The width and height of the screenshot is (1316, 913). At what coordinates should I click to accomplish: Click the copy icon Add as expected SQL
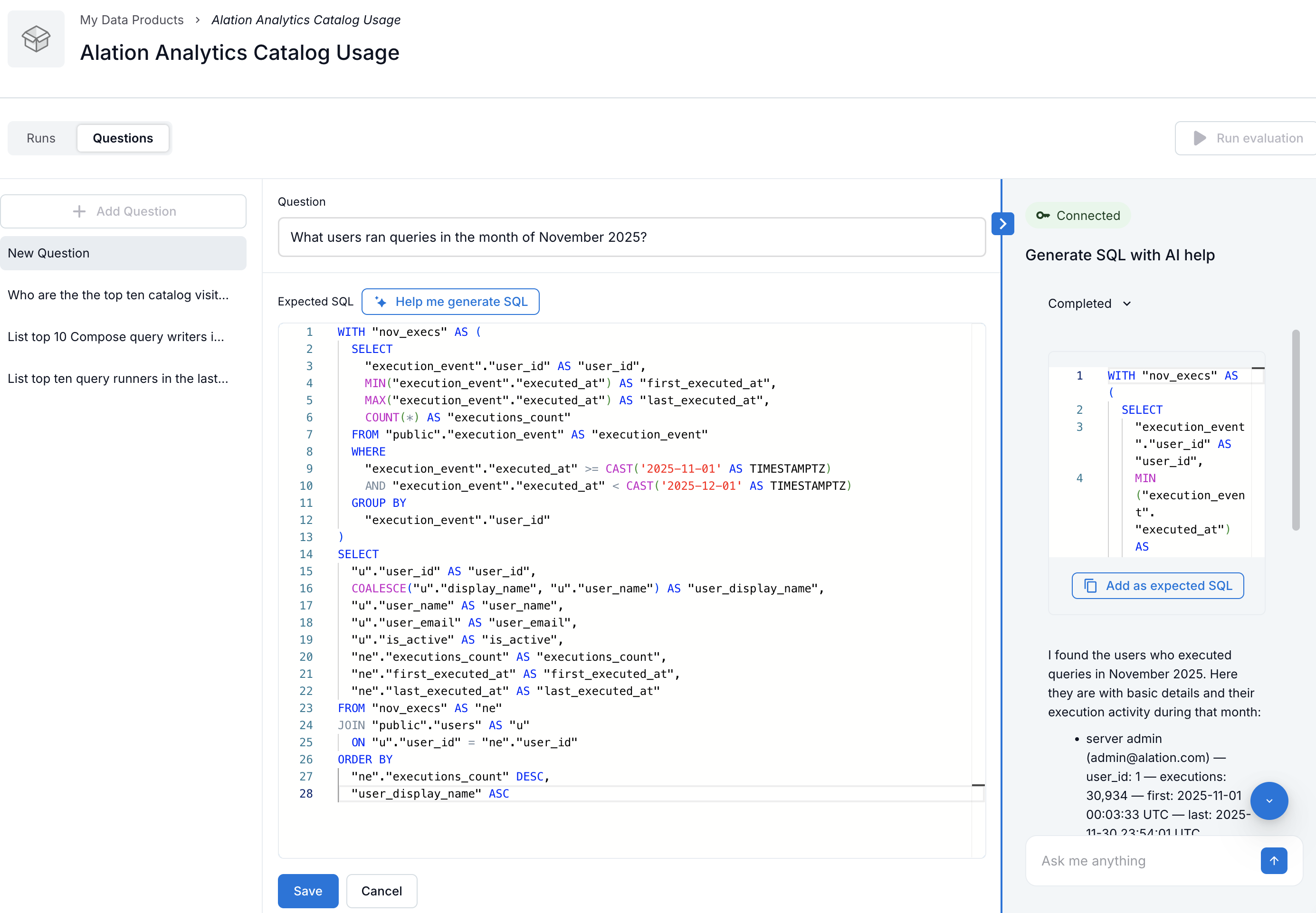coord(1157,586)
